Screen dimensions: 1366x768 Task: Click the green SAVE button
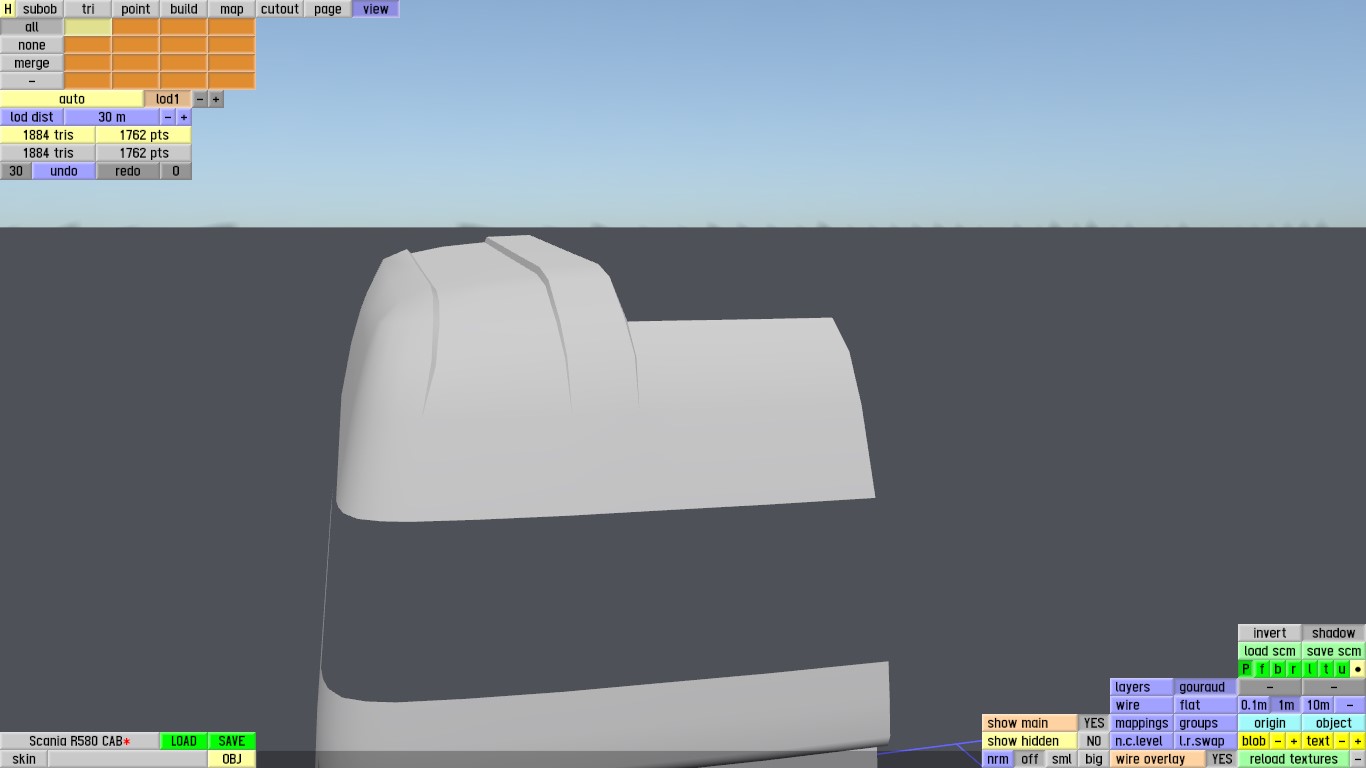pyautogui.click(x=232, y=741)
